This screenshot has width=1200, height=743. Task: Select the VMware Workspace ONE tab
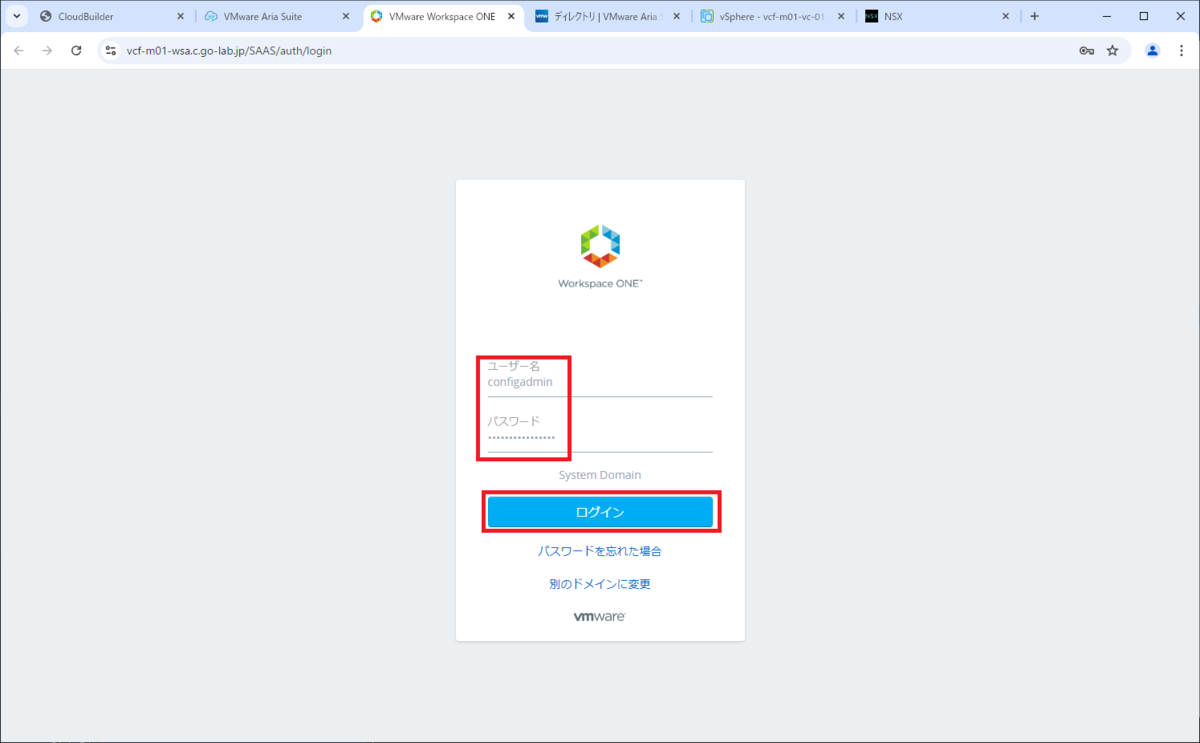point(441,16)
